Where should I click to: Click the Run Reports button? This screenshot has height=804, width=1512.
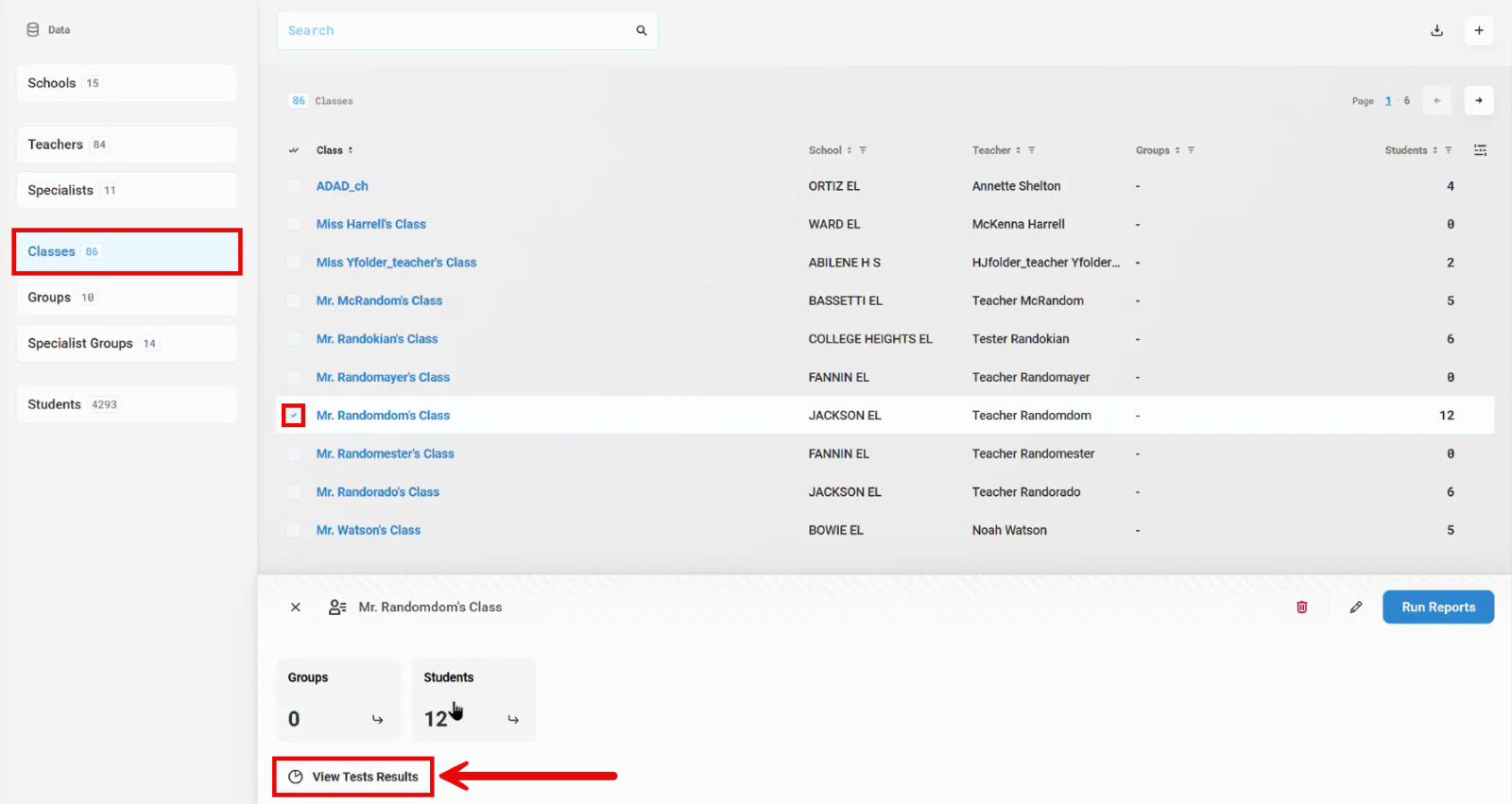[1437, 607]
